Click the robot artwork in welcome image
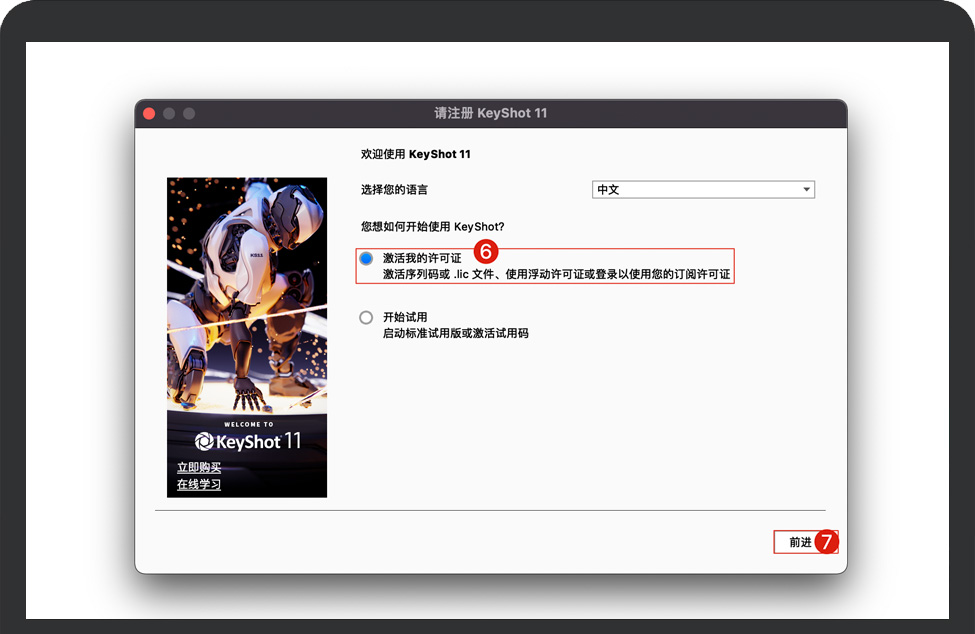The height and width of the screenshot is (634, 975). [250, 290]
